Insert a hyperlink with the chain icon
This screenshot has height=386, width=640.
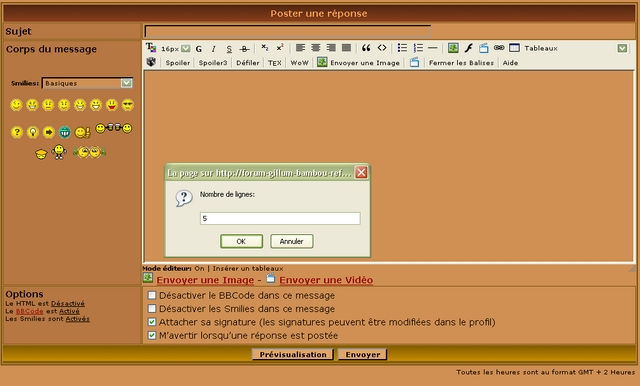(499, 48)
